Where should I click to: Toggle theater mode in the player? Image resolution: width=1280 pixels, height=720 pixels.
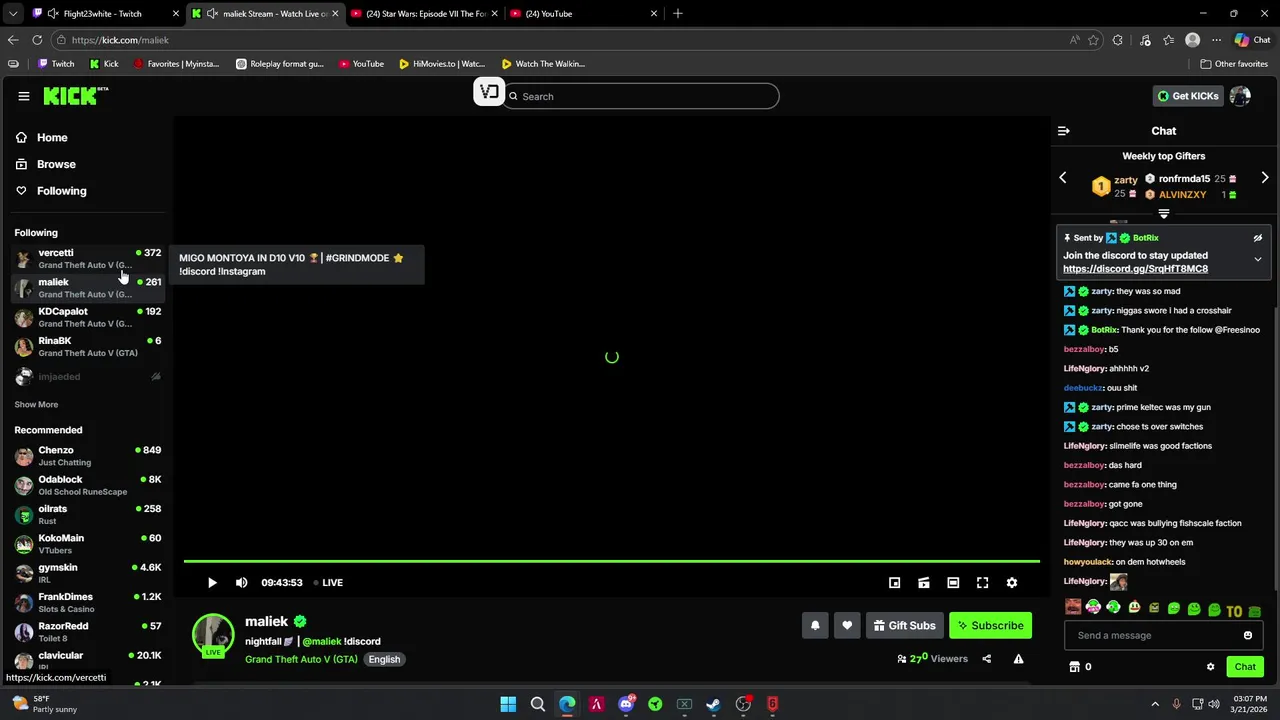[x=953, y=582]
